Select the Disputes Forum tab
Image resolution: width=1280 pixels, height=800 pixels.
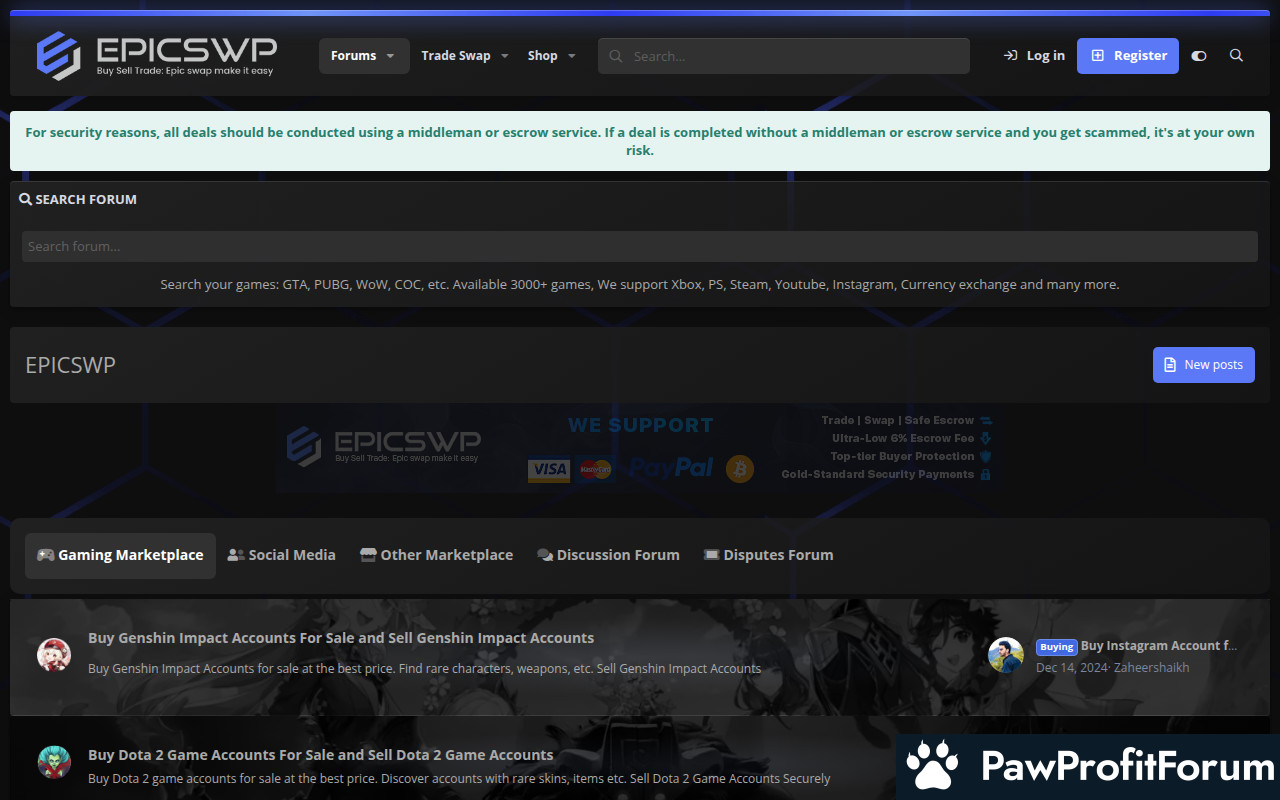pos(768,555)
